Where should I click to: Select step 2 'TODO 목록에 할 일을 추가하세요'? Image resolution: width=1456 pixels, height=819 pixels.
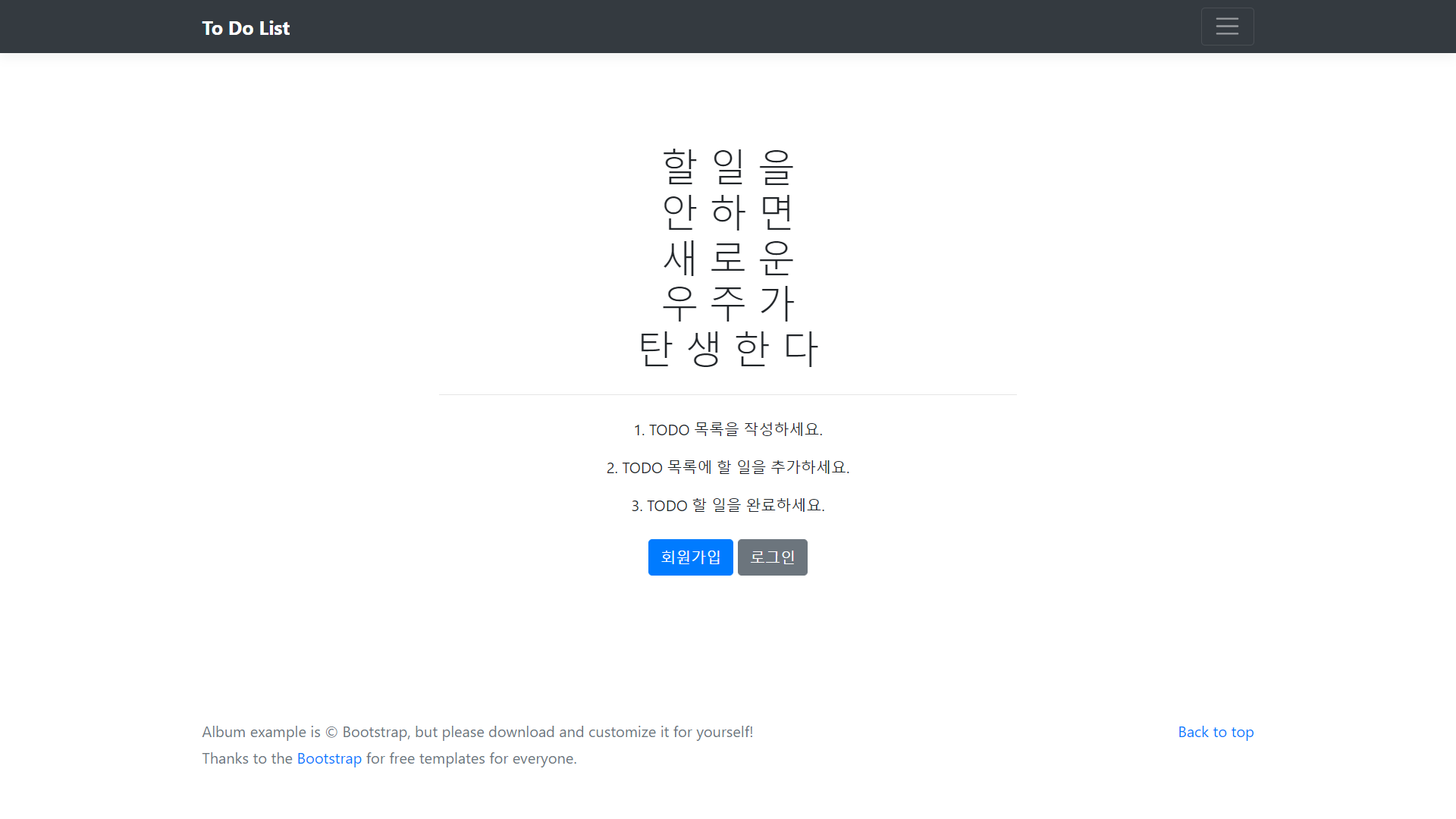728,468
